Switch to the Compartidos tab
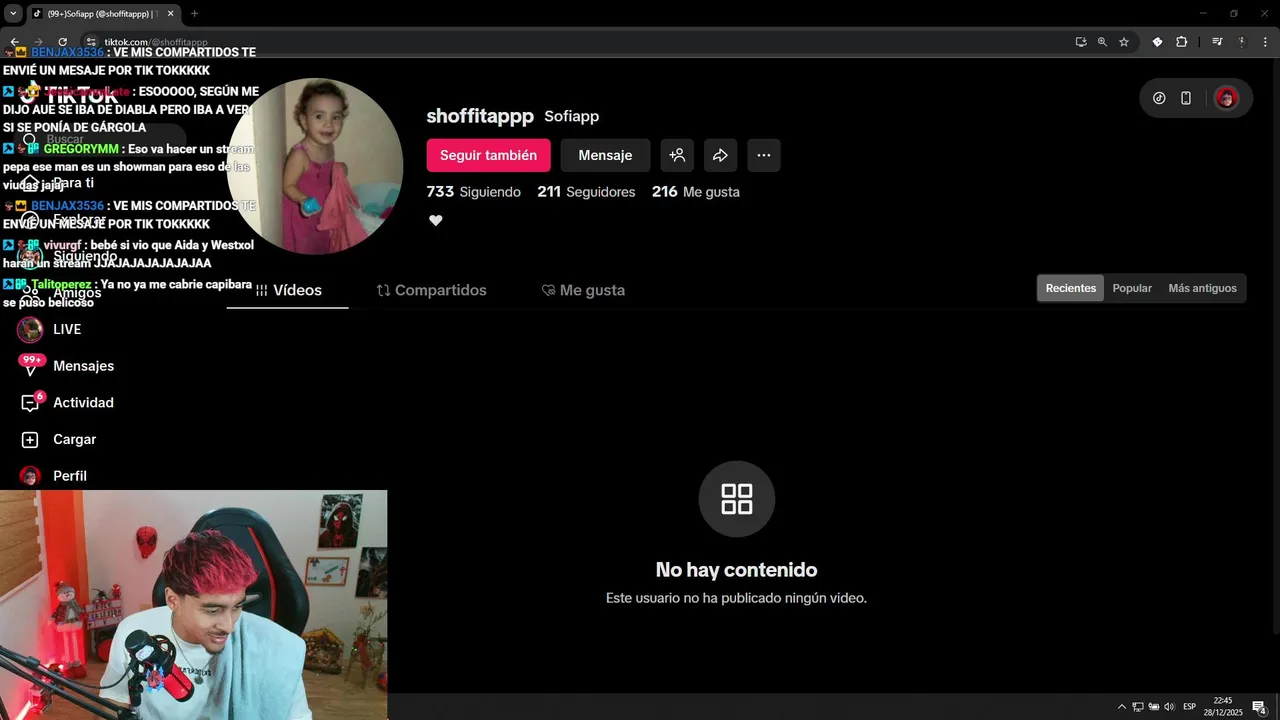Screen dimensions: 1280x720 coord(432,290)
